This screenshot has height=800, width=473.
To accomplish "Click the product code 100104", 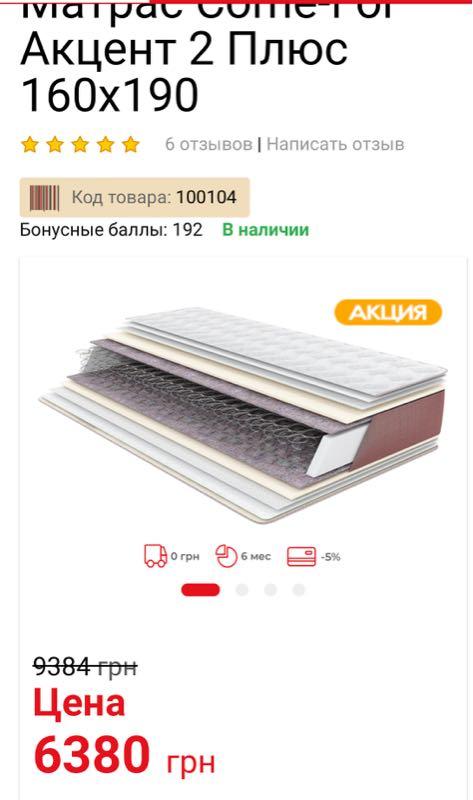I will click(206, 197).
